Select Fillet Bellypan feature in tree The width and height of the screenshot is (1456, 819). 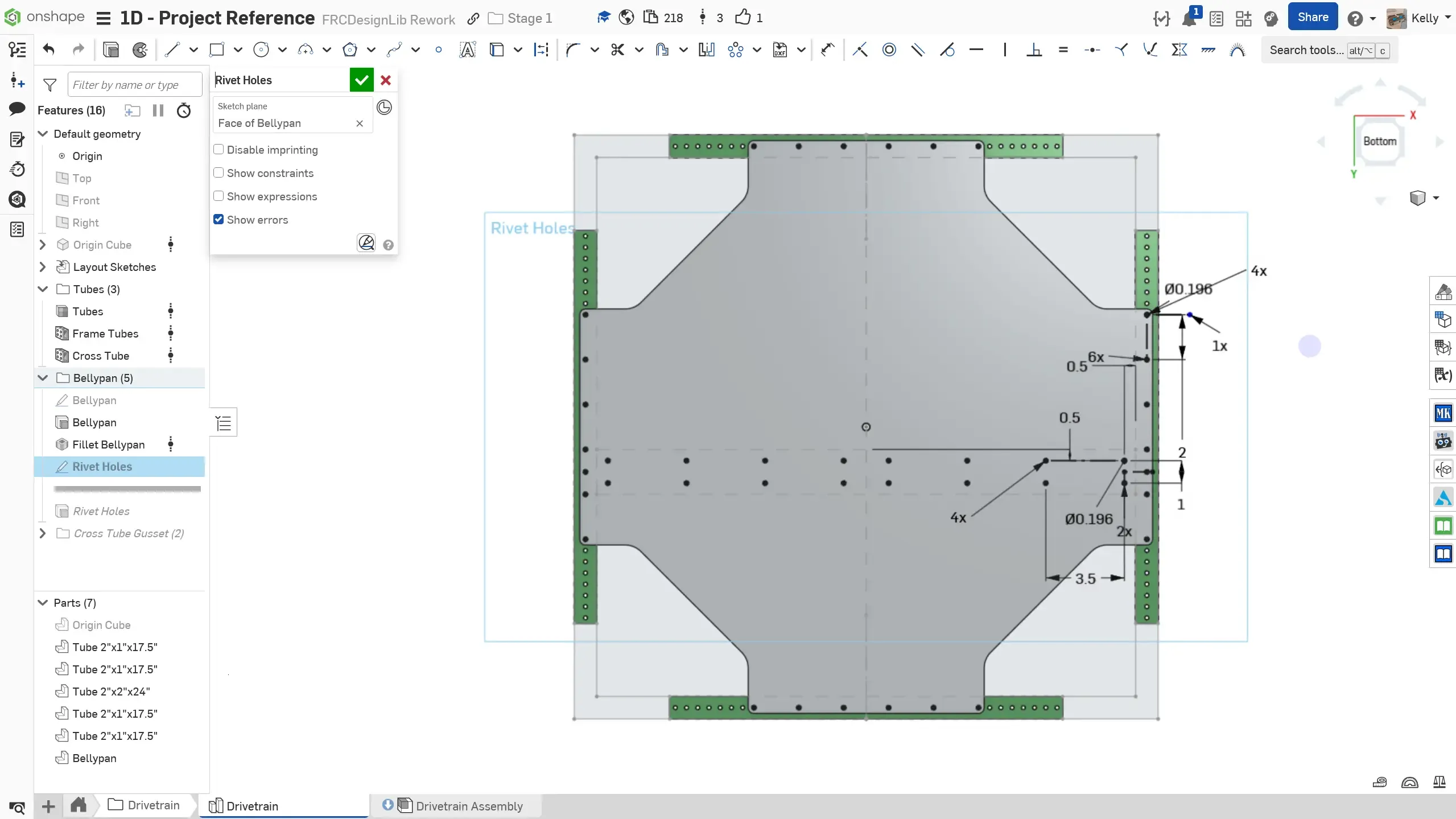108,445
